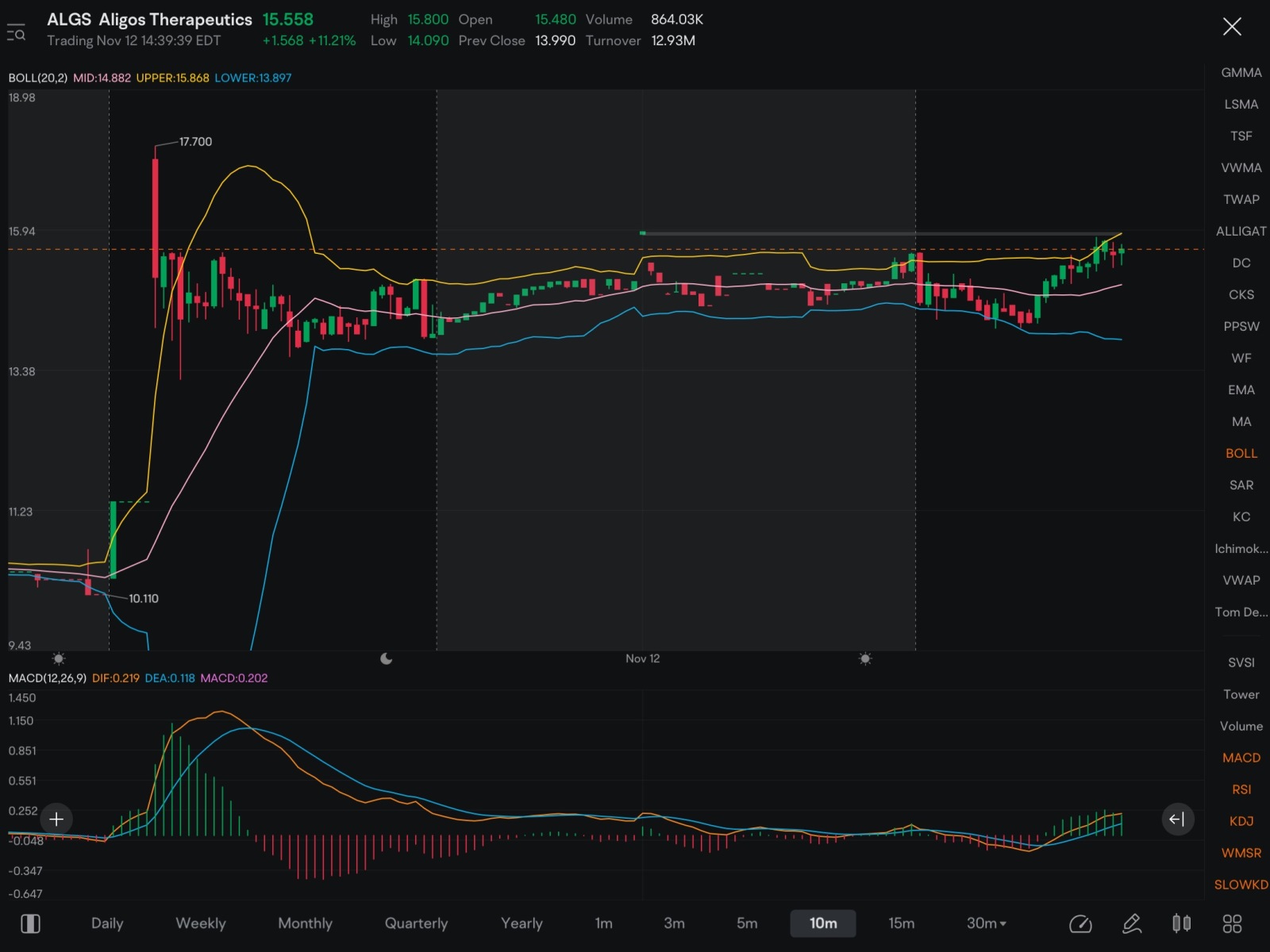This screenshot has height=952, width=1270.
Task: Tap the first sun pre-market session marker
Action: coord(59,658)
